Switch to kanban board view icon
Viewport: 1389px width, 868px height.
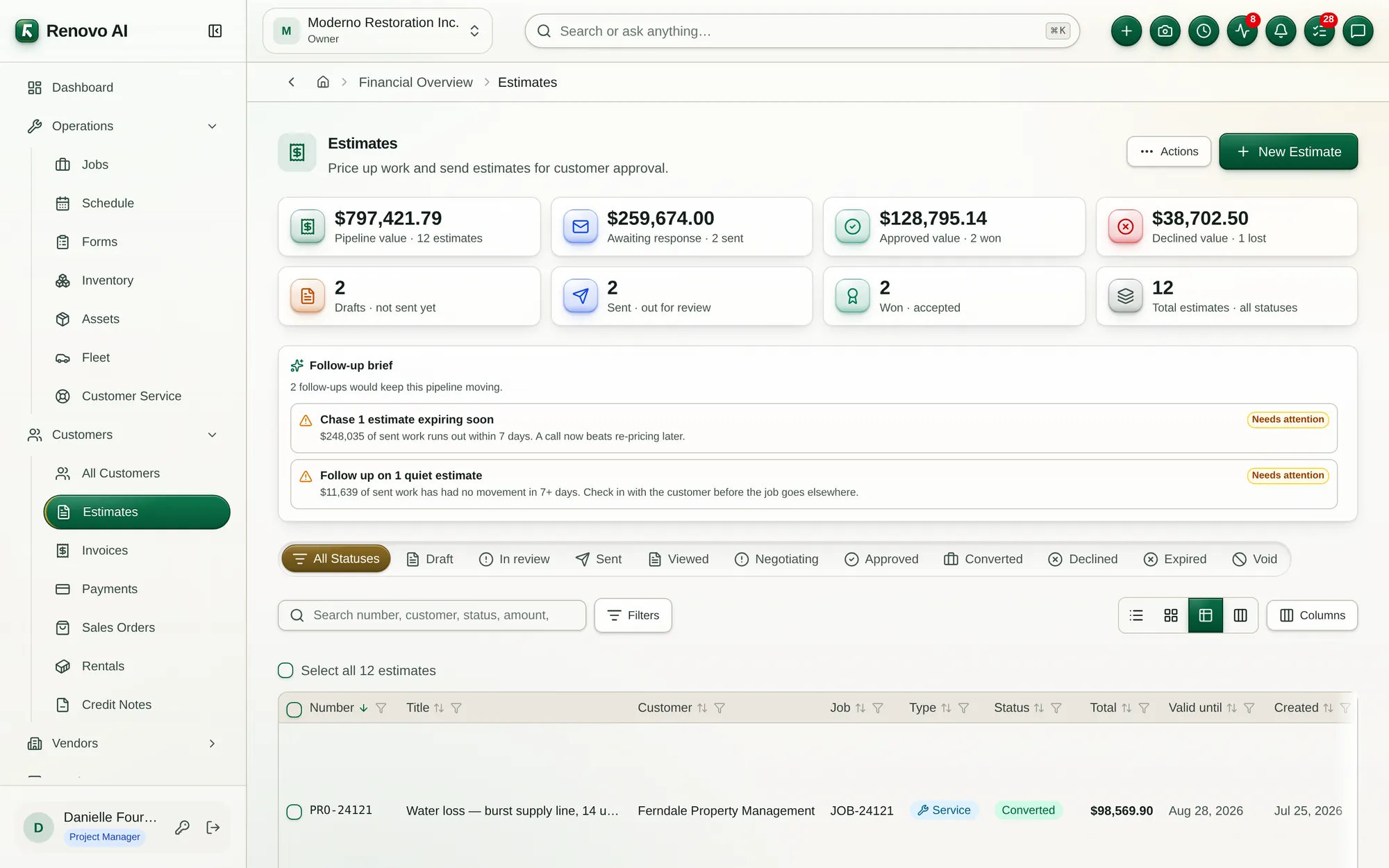click(1240, 615)
